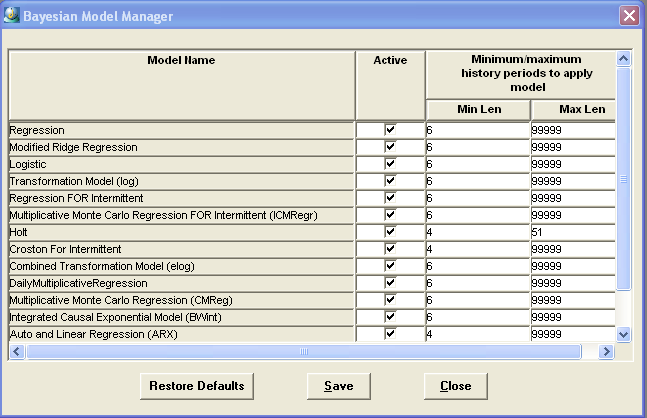Click the horizontal scrollbar right arrow
Screen dimensions: 647x418
(606, 352)
